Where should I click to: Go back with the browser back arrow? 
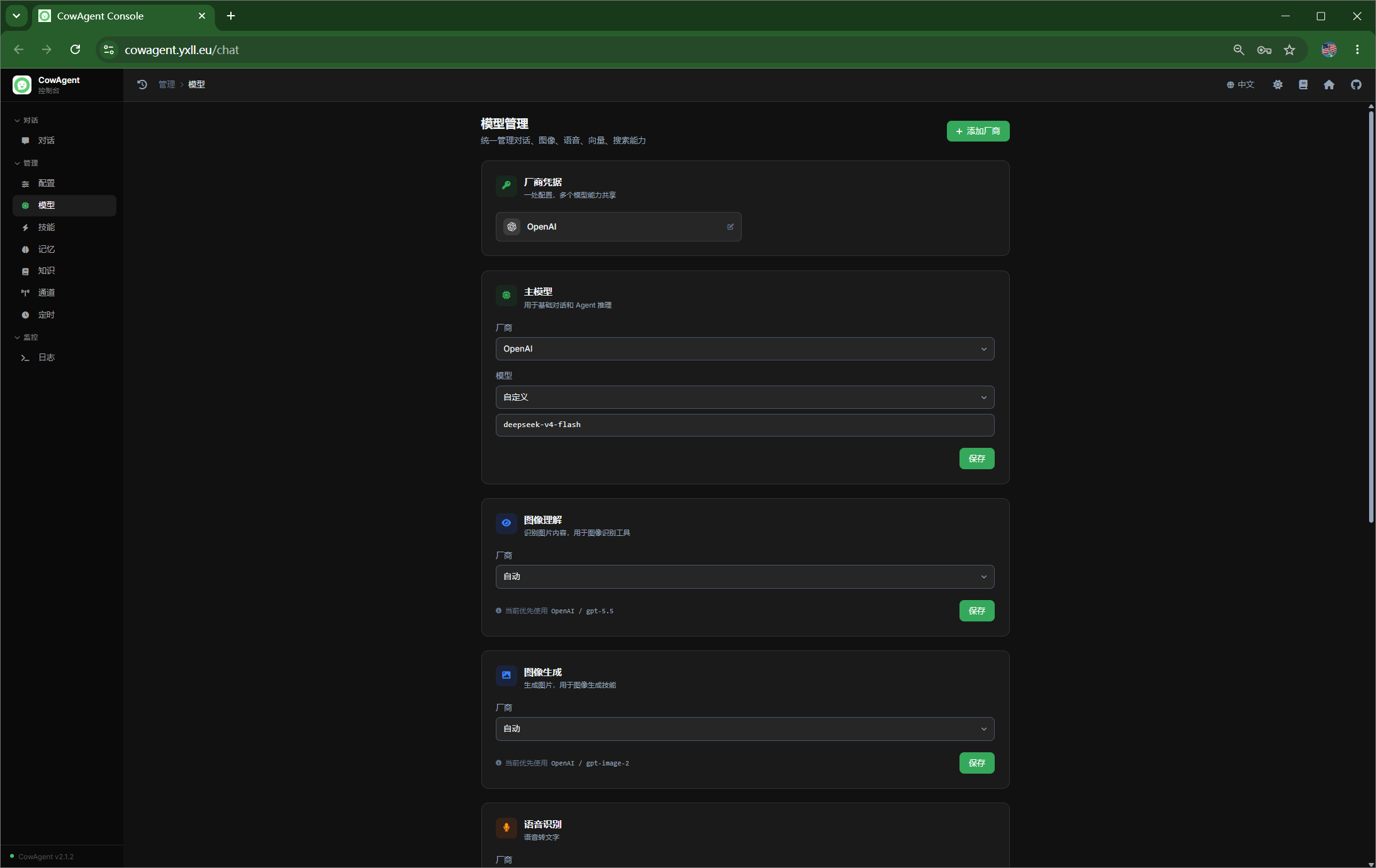[x=19, y=50]
